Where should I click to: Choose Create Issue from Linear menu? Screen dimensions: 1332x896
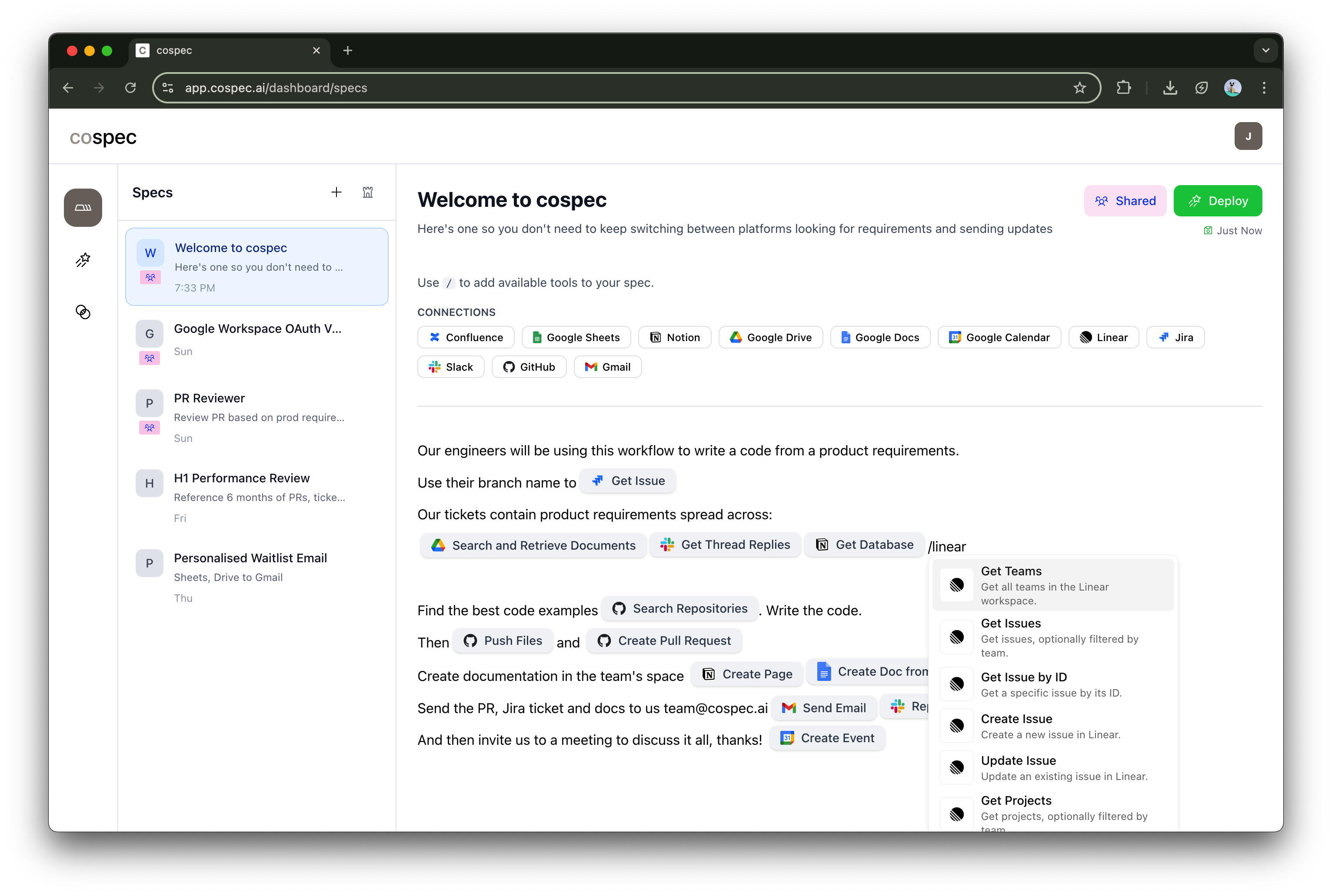[x=1052, y=726]
